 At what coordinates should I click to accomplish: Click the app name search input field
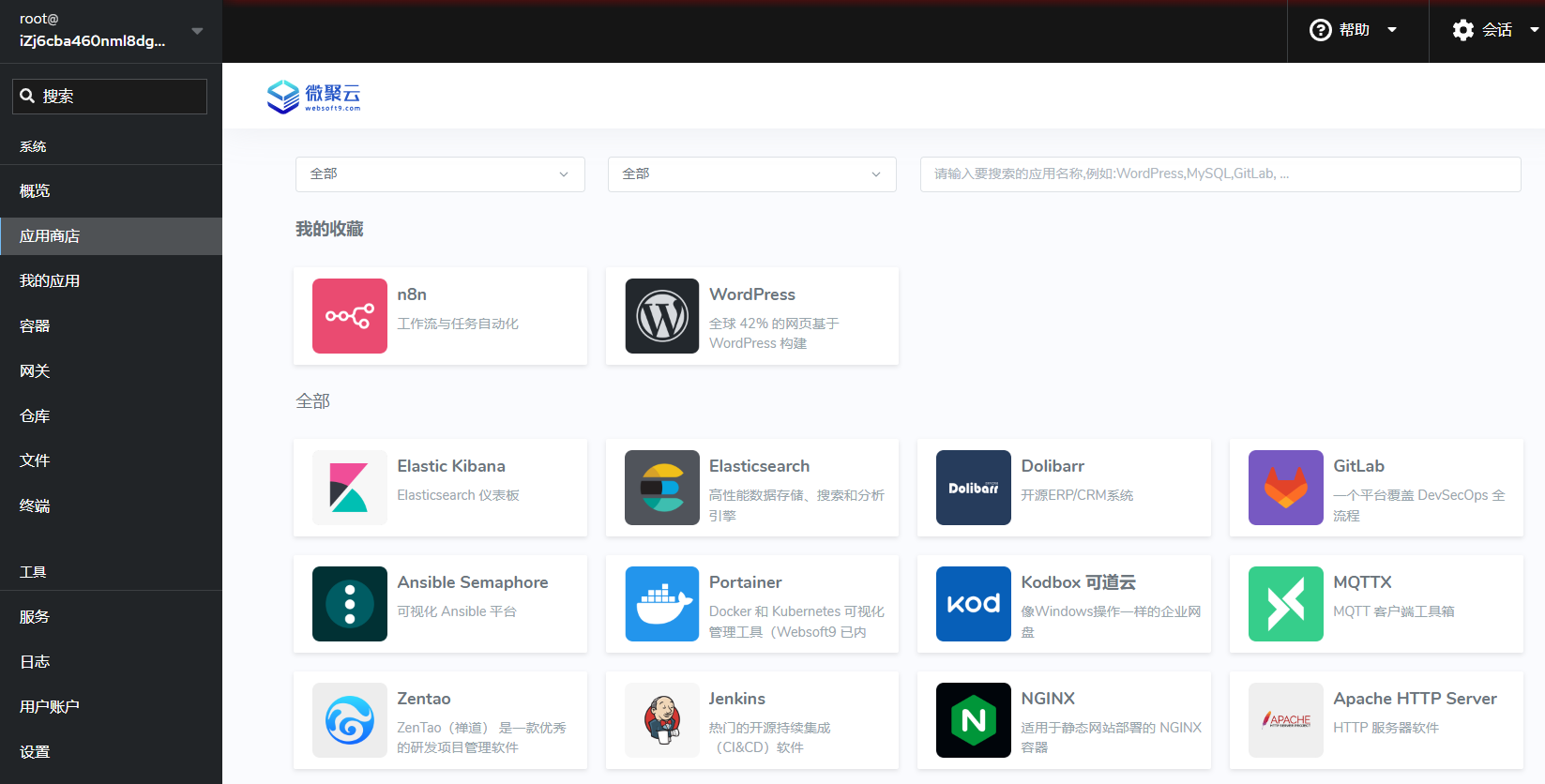tap(1219, 174)
